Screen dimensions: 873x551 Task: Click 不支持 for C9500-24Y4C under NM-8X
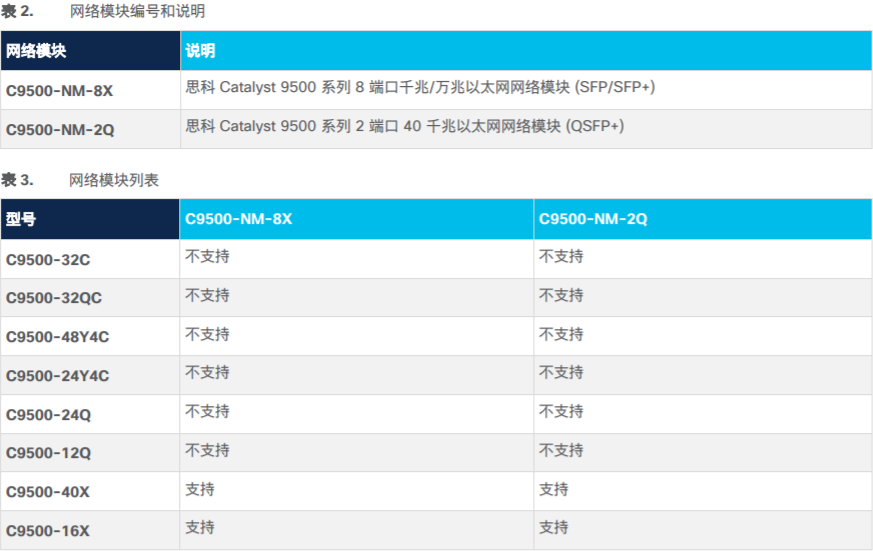(207, 372)
